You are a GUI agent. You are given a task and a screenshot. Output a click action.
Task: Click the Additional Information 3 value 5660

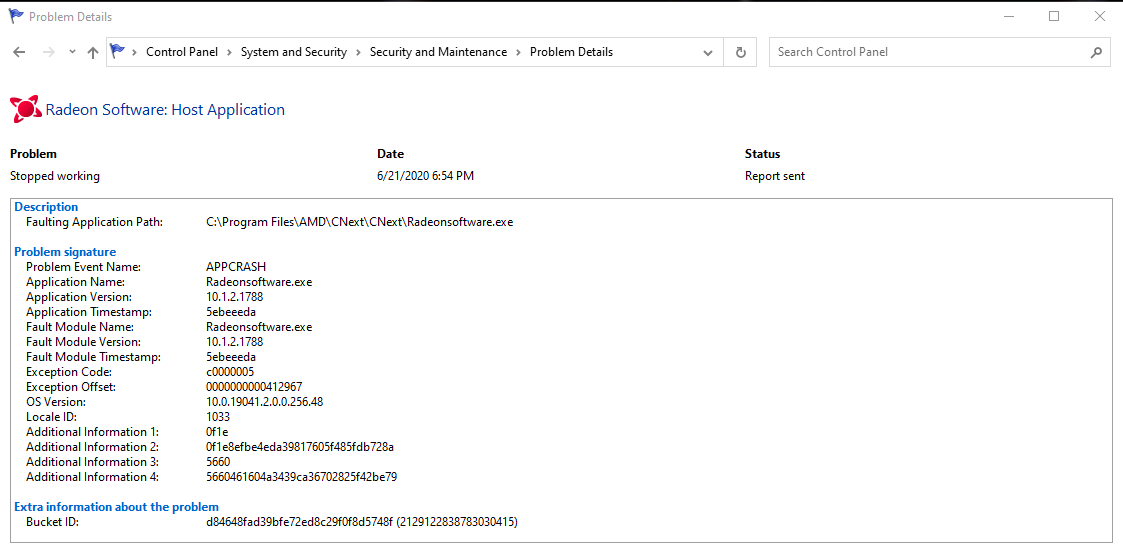[x=218, y=462]
